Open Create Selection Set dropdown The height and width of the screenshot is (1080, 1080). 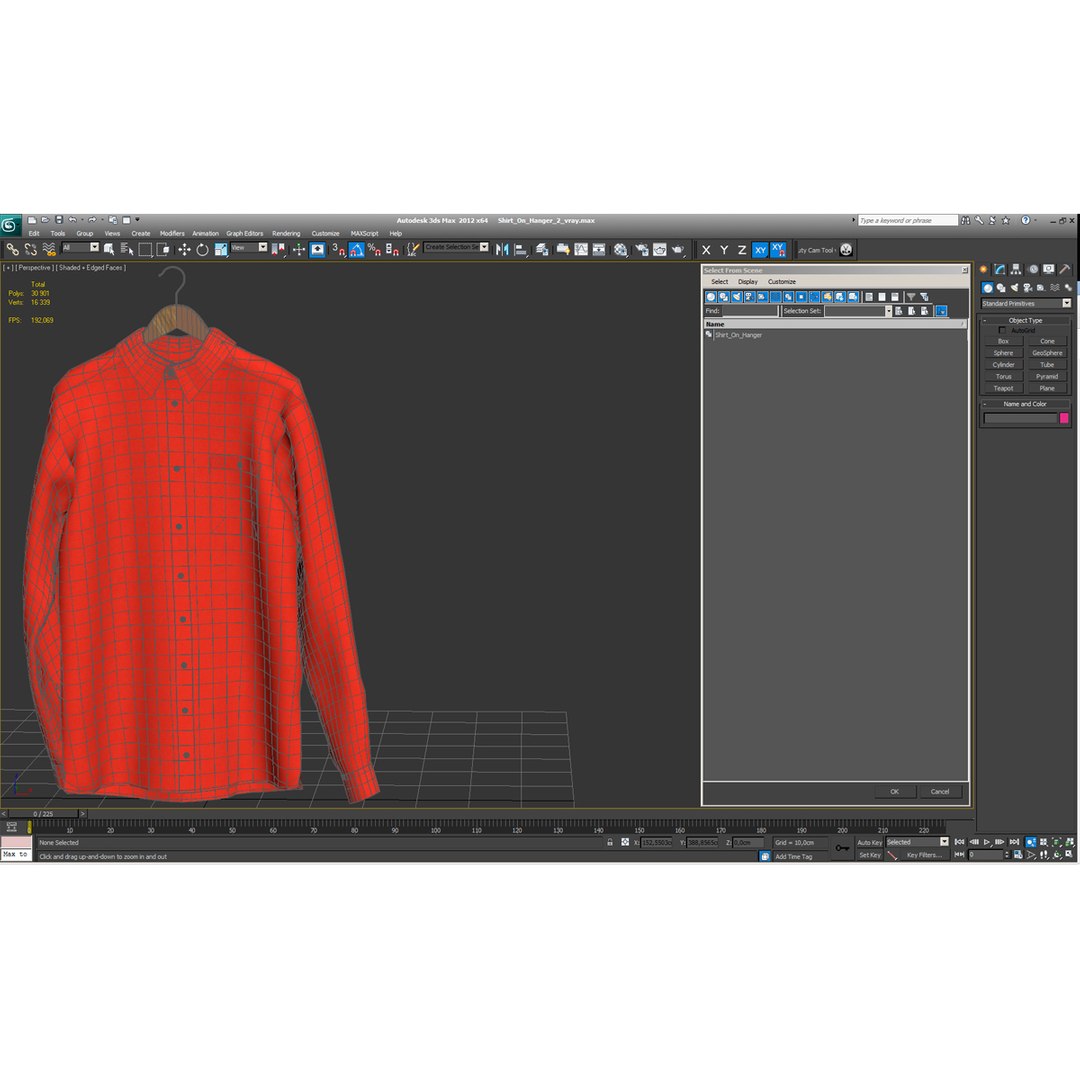click(x=456, y=247)
